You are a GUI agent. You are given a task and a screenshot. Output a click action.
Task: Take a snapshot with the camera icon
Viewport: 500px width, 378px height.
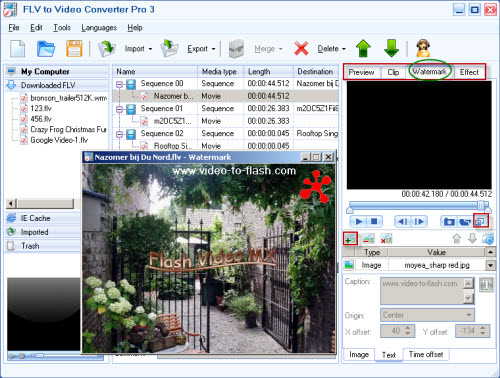coord(449,221)
